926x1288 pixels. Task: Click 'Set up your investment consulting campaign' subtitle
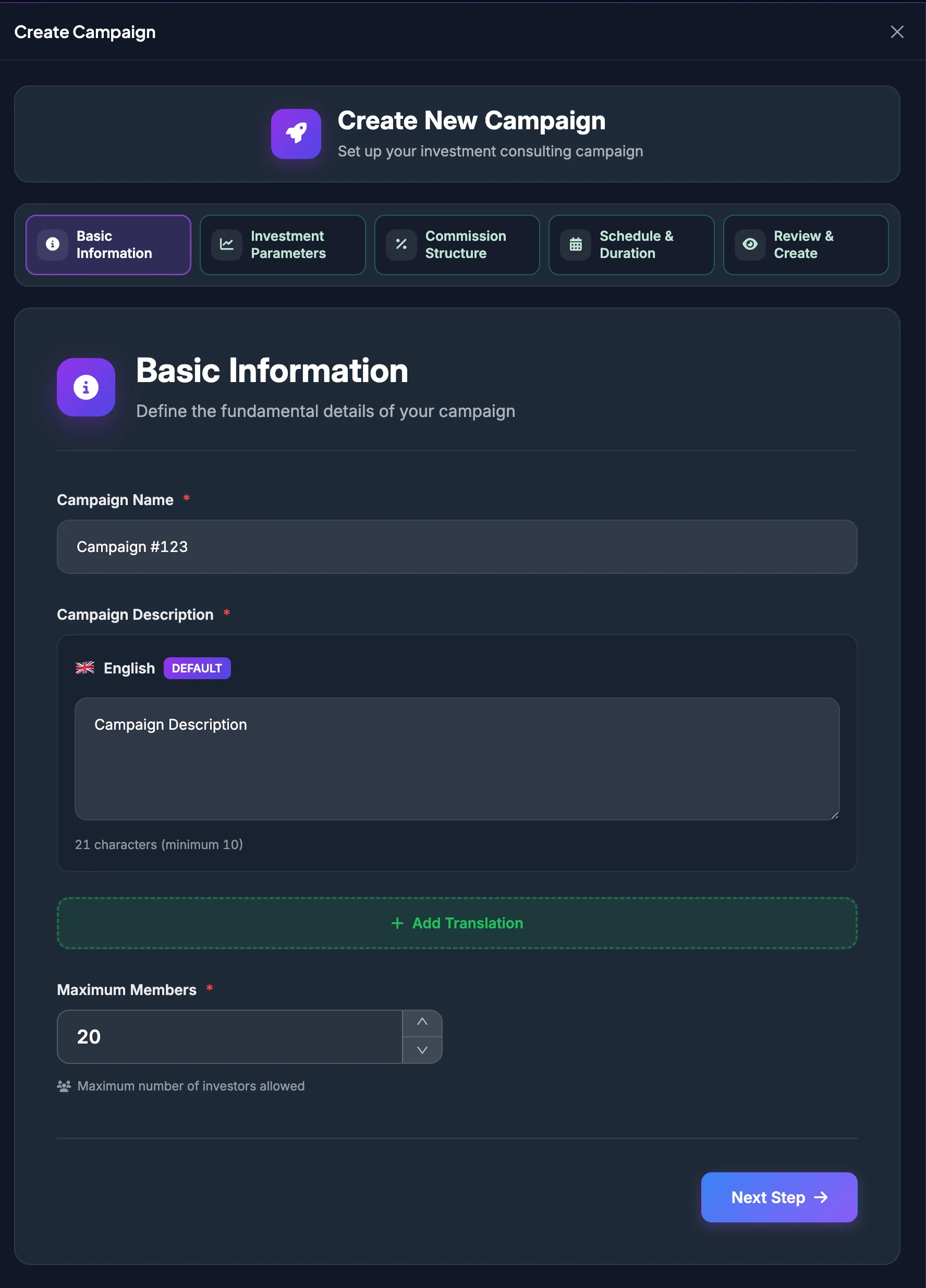(490, 152)
